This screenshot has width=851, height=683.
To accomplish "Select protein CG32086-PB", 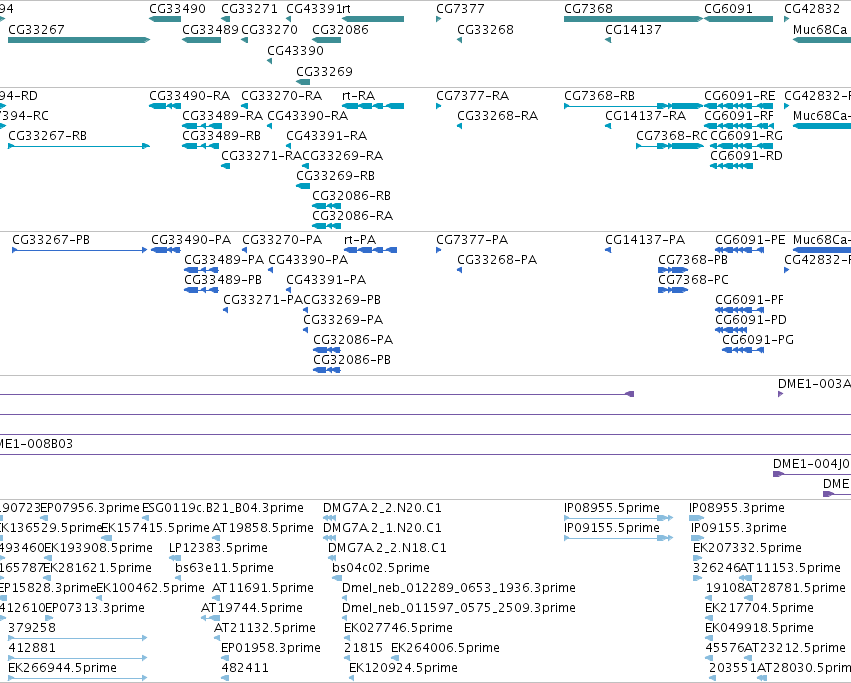I will (352, 359).
